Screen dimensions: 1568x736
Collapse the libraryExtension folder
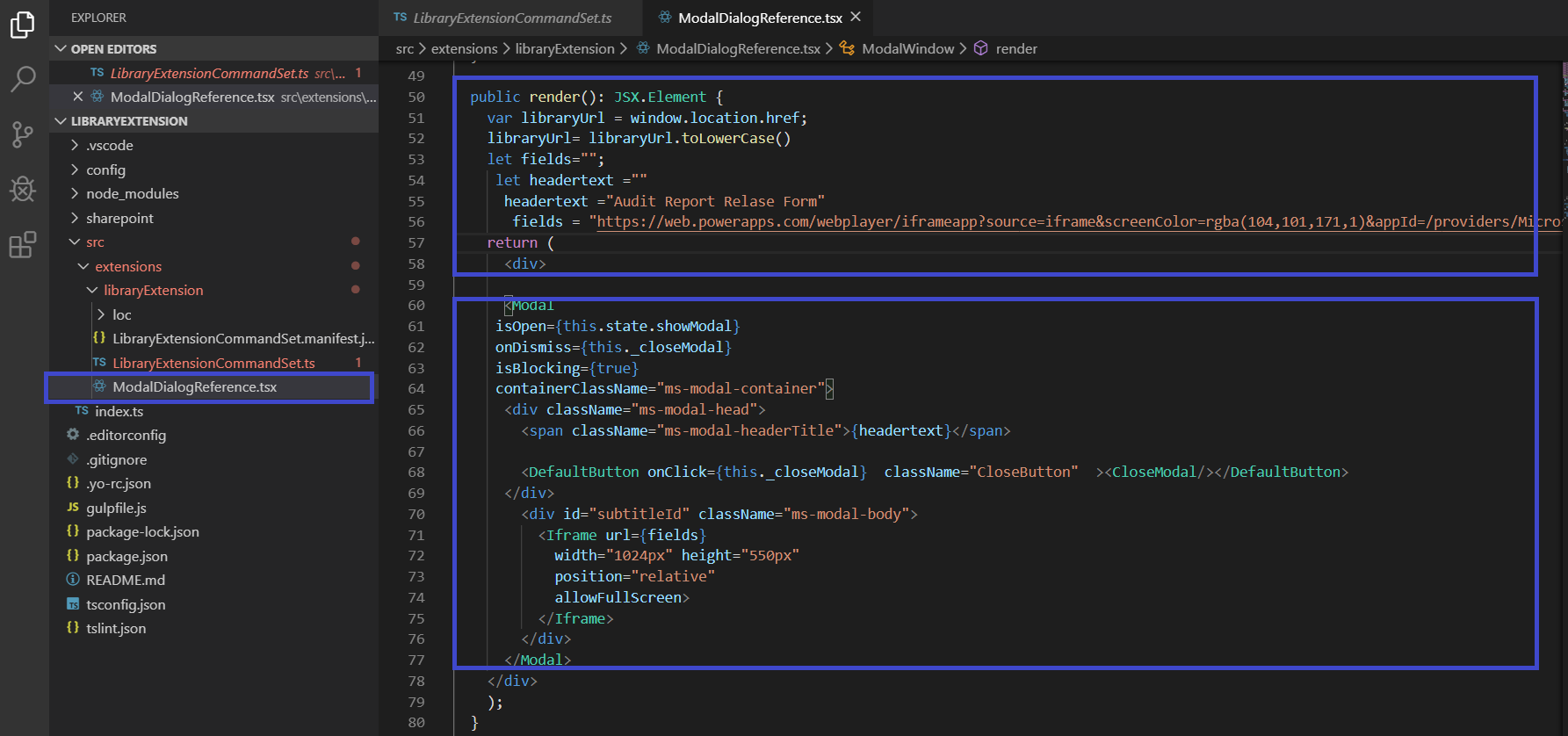(x=92, y=290)
